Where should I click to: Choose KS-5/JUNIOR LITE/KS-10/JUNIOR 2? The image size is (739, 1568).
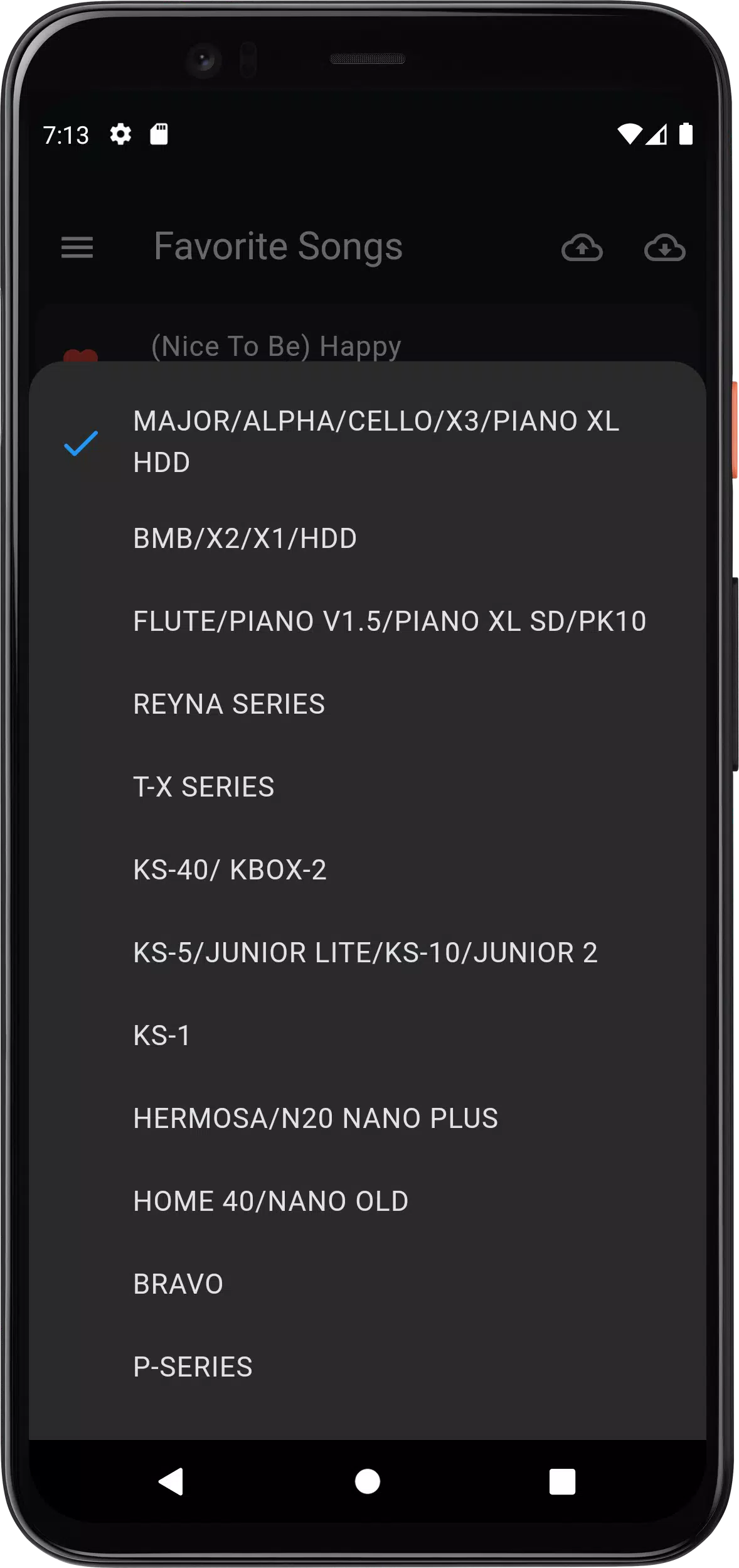[368, 953]
